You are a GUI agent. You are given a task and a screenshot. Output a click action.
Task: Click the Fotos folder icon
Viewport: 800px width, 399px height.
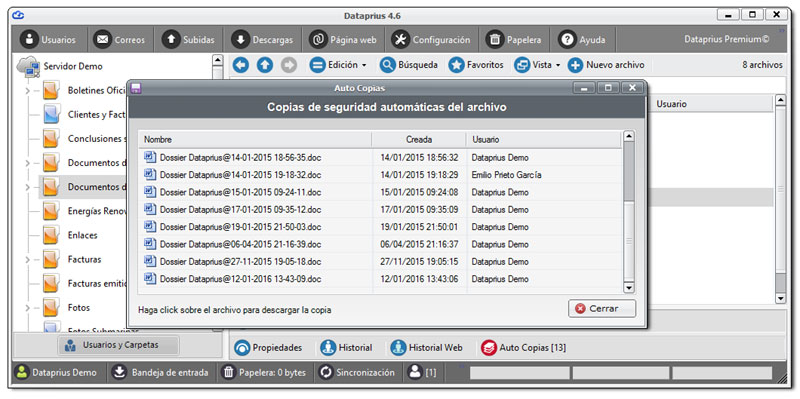coord(51,308)
